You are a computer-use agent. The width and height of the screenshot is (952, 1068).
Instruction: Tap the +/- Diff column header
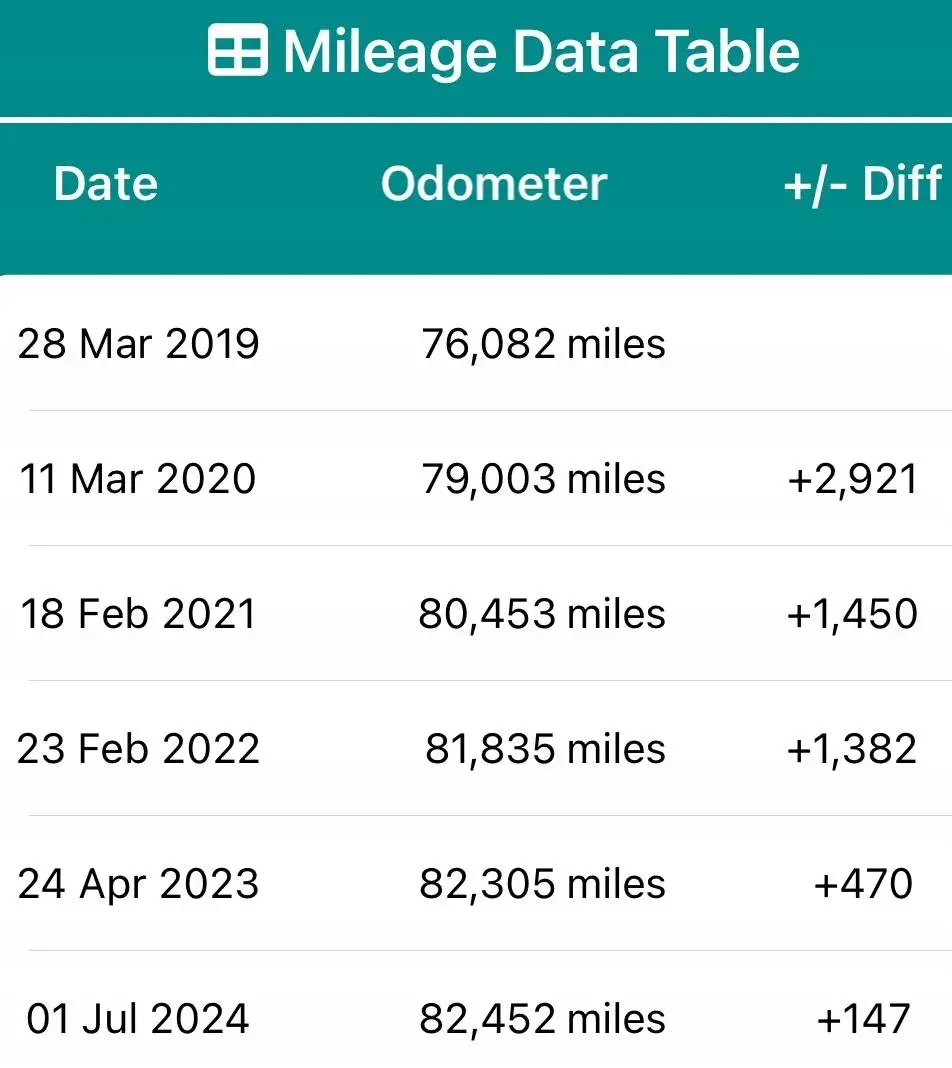point(862,184)
